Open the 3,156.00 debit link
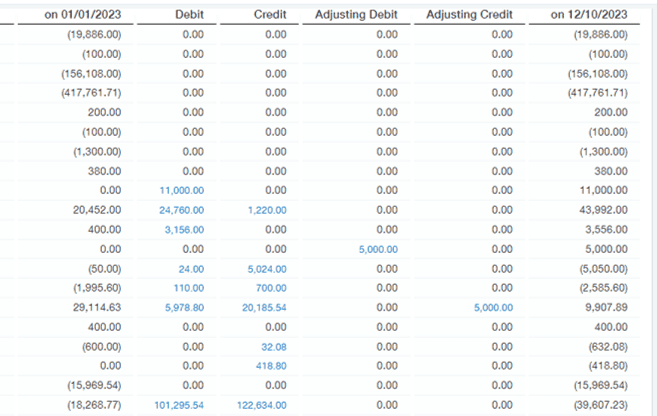Image resolution: width=657 pixels, height=416 pixels. click(184, 230)
